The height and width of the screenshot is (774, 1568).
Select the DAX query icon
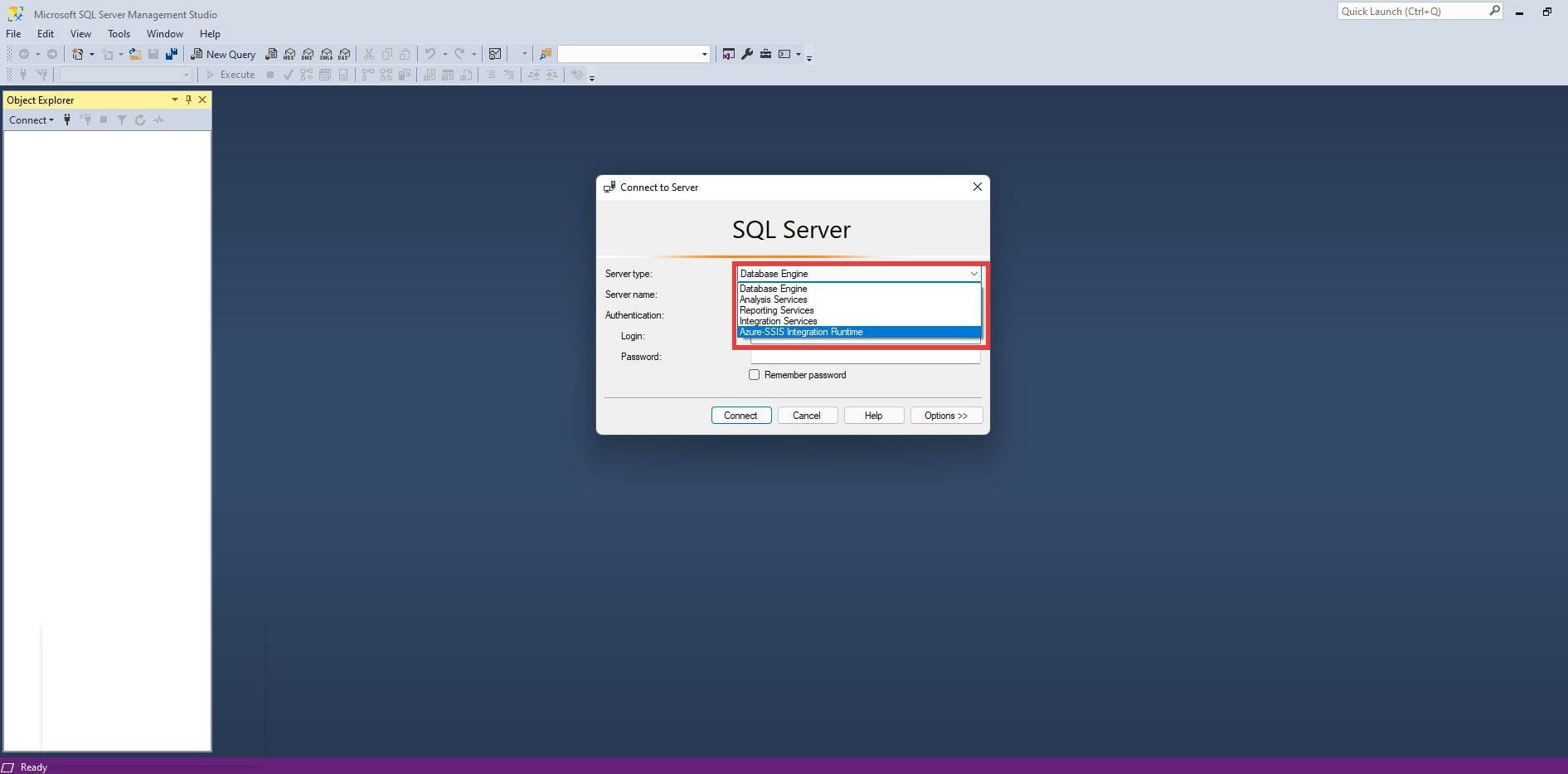point(345,54)
